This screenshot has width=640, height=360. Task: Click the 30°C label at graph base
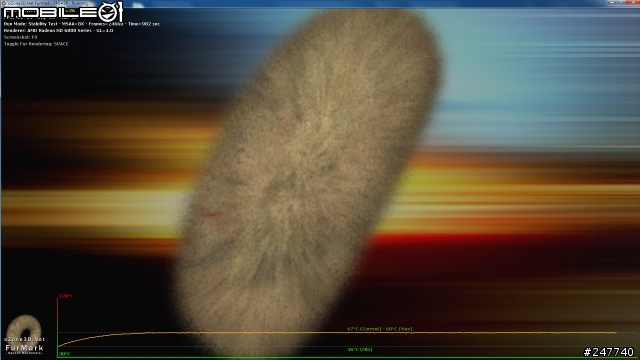64,354
